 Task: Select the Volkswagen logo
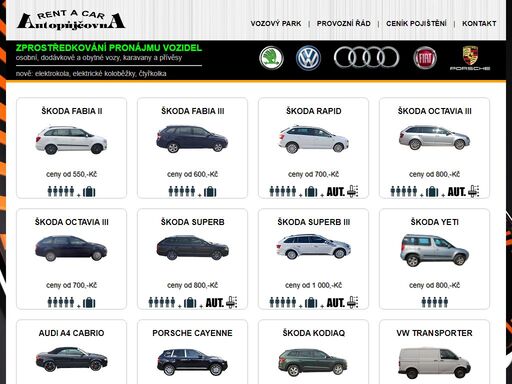tap(308, 58)
